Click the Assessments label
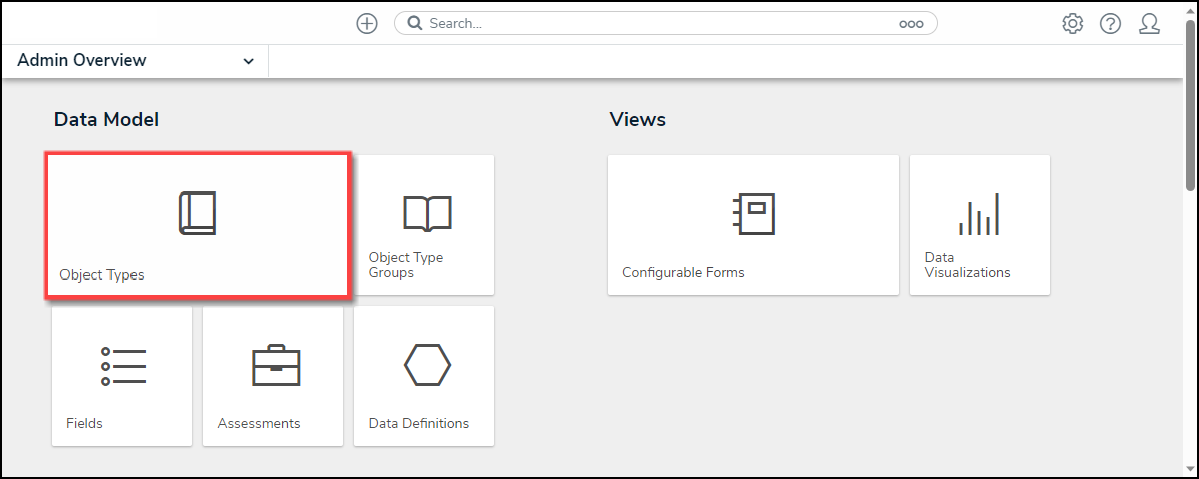Viewport: 1199px width, 479px height. (x=259, y=423)
